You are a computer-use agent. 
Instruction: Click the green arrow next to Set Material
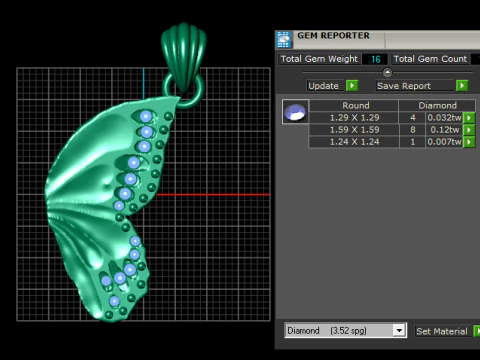[477, 331]
